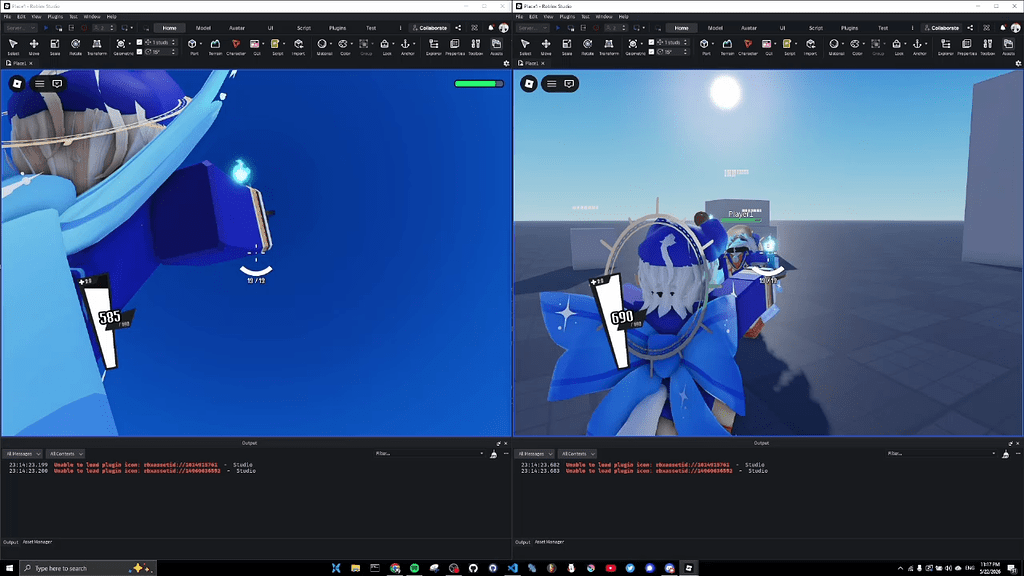This screenshot has height=576, width=1024.
Task: Click Collaborate button in left Studio window
Action: [x=429, y=28]
